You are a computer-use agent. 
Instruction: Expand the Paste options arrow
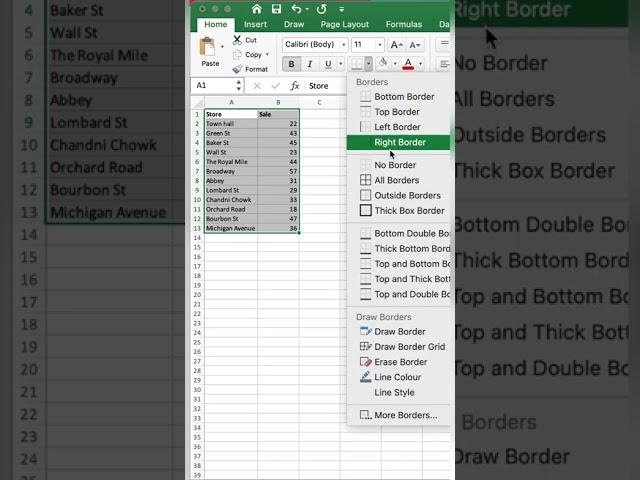click(222, 47)
